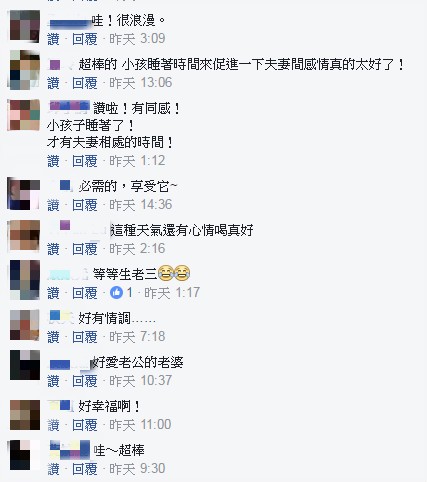Open timestamp 昨天 7:18
Viewport: 427px width, 482px height.
click(137, 337)
